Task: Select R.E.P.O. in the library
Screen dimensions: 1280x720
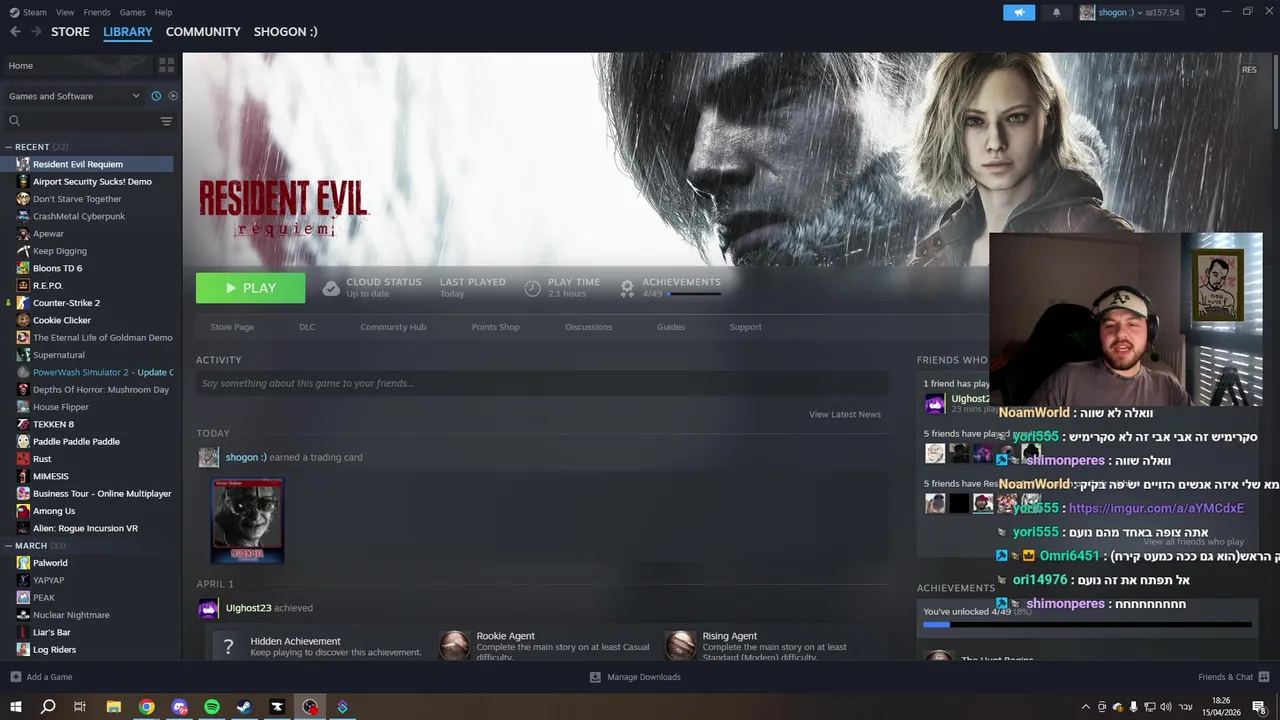Action: tap(48, 285)
